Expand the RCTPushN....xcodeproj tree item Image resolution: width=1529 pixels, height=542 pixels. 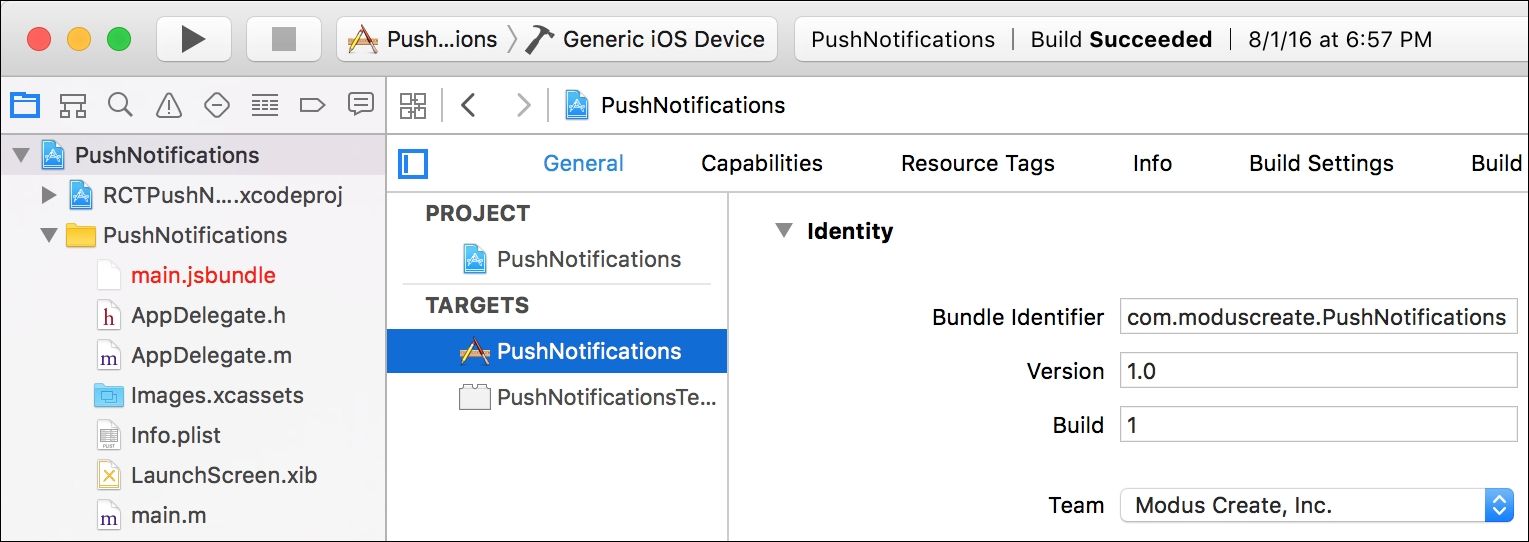click(49, 195)
